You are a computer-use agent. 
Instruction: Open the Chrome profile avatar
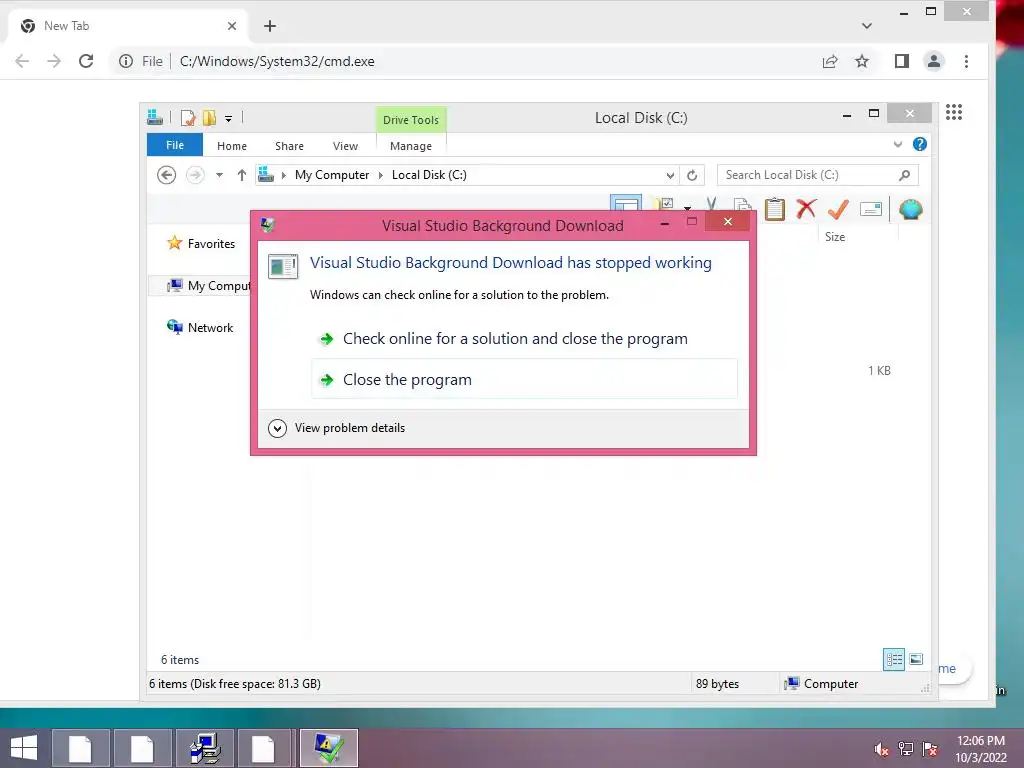[934, 61]
